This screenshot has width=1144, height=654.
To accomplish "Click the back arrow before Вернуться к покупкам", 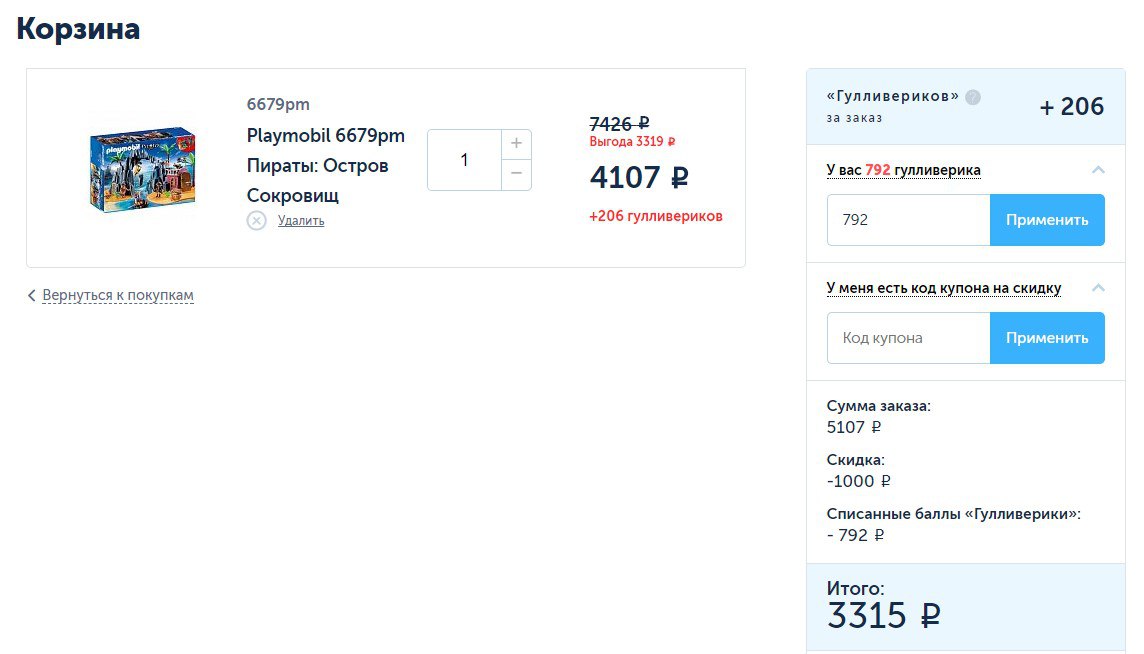I will [x=31, y=296].
